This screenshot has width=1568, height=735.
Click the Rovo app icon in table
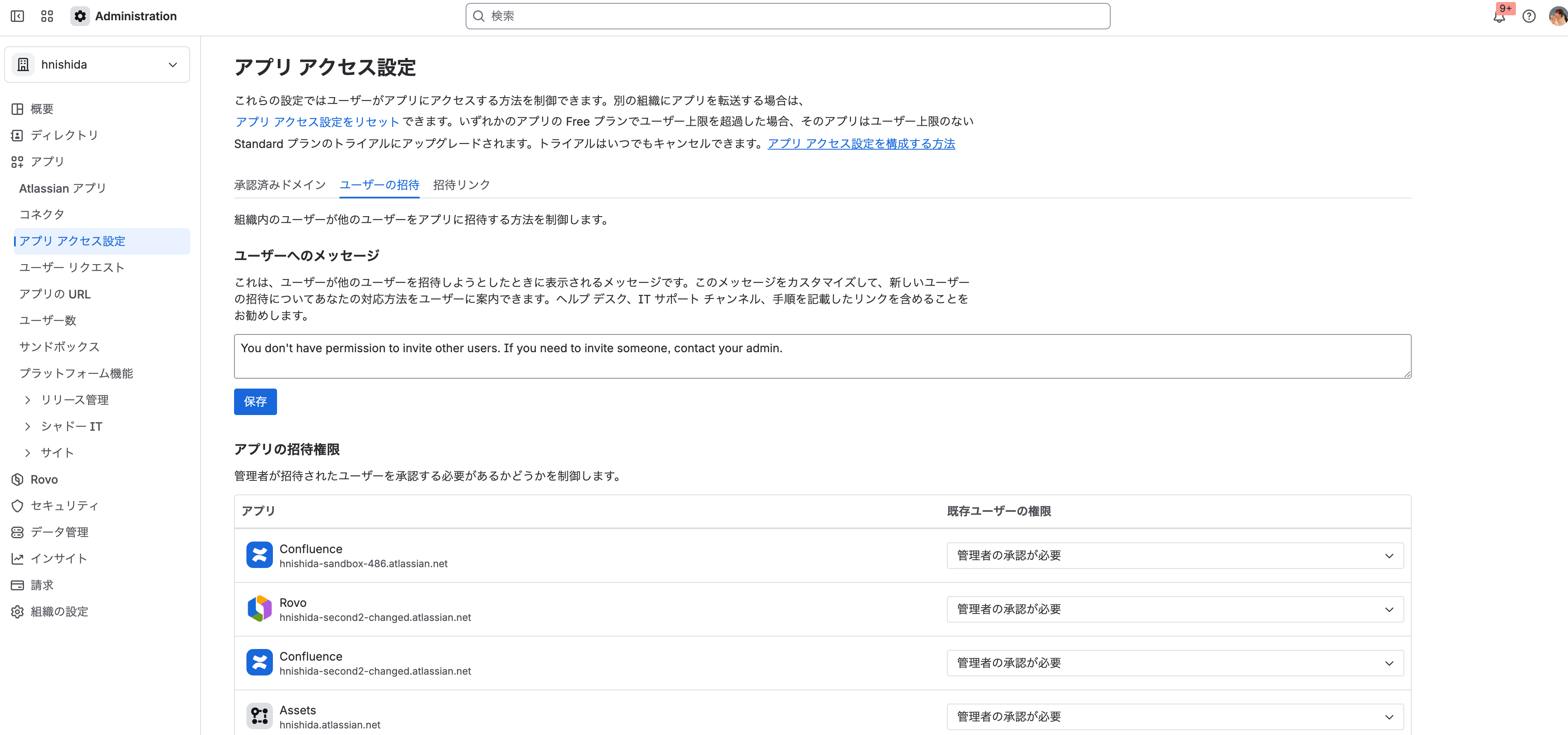[x=259, y=609]
